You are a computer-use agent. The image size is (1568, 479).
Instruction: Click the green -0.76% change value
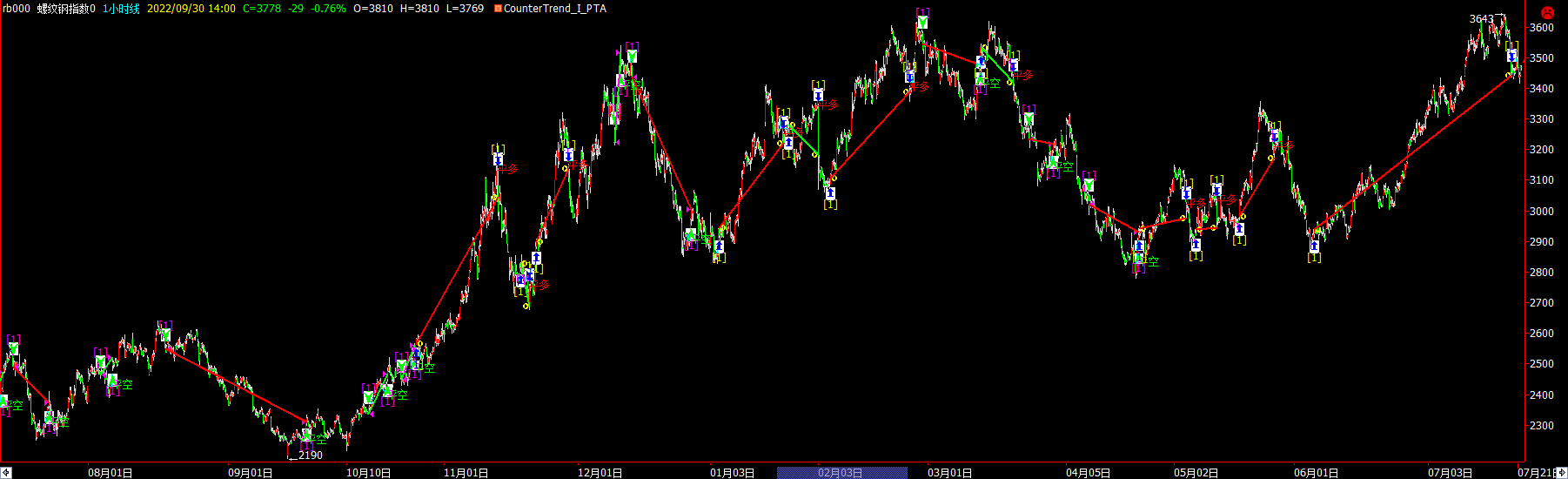328,9
